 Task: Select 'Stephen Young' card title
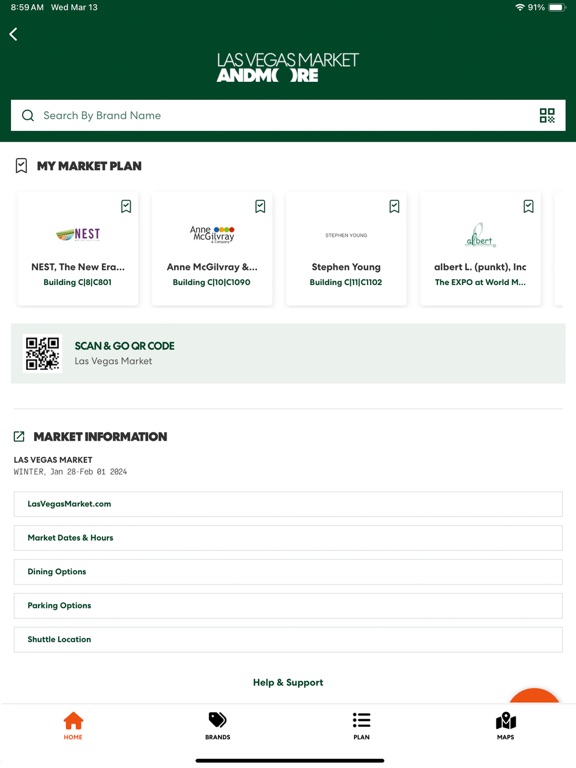click(x=346, y=267)
